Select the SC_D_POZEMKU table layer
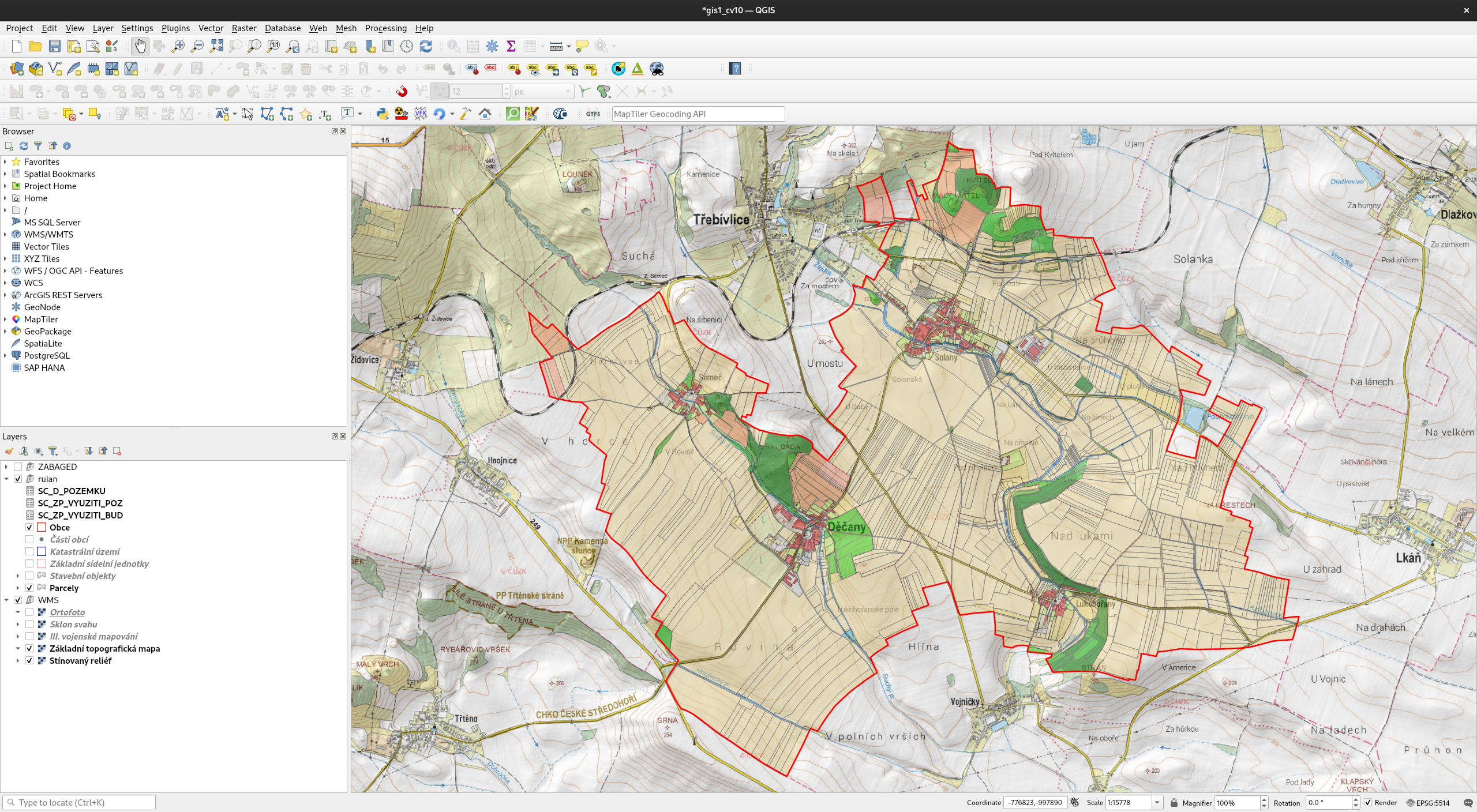 pos(72,491)
